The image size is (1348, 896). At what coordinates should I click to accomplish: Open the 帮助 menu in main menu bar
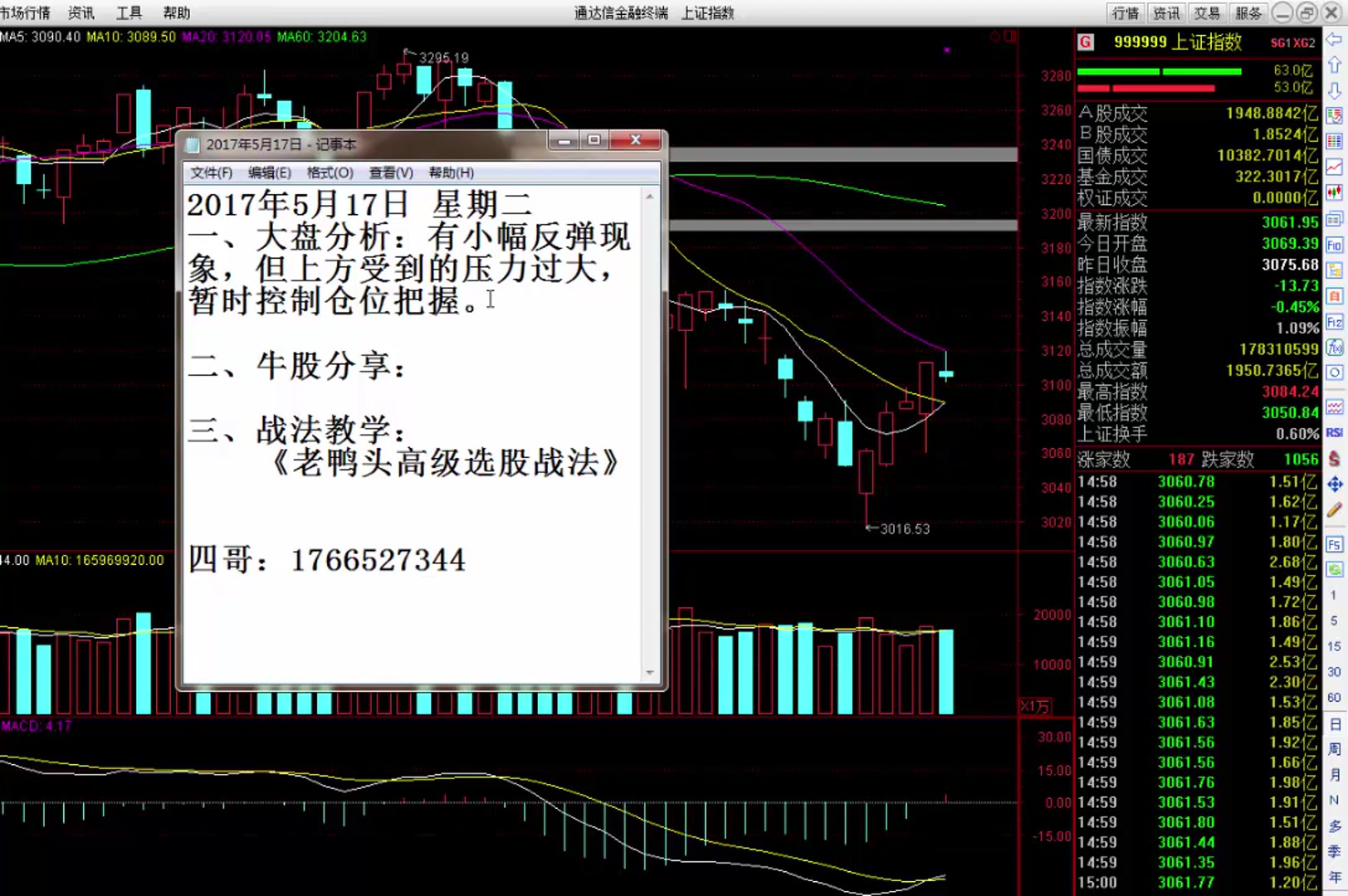coord(176,12)
